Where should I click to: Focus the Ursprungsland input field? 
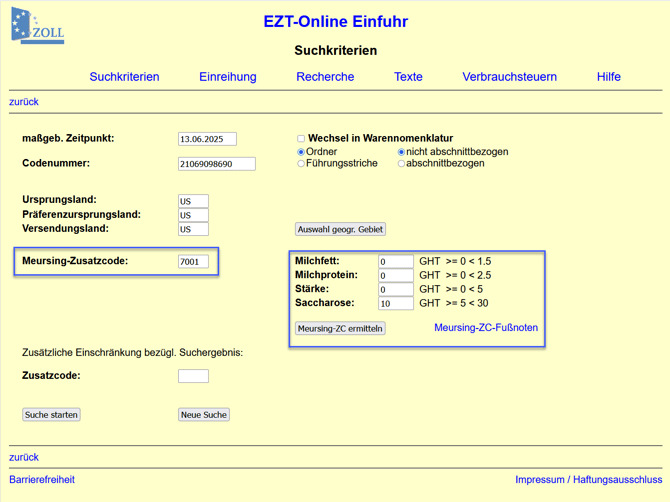(193, 201)
